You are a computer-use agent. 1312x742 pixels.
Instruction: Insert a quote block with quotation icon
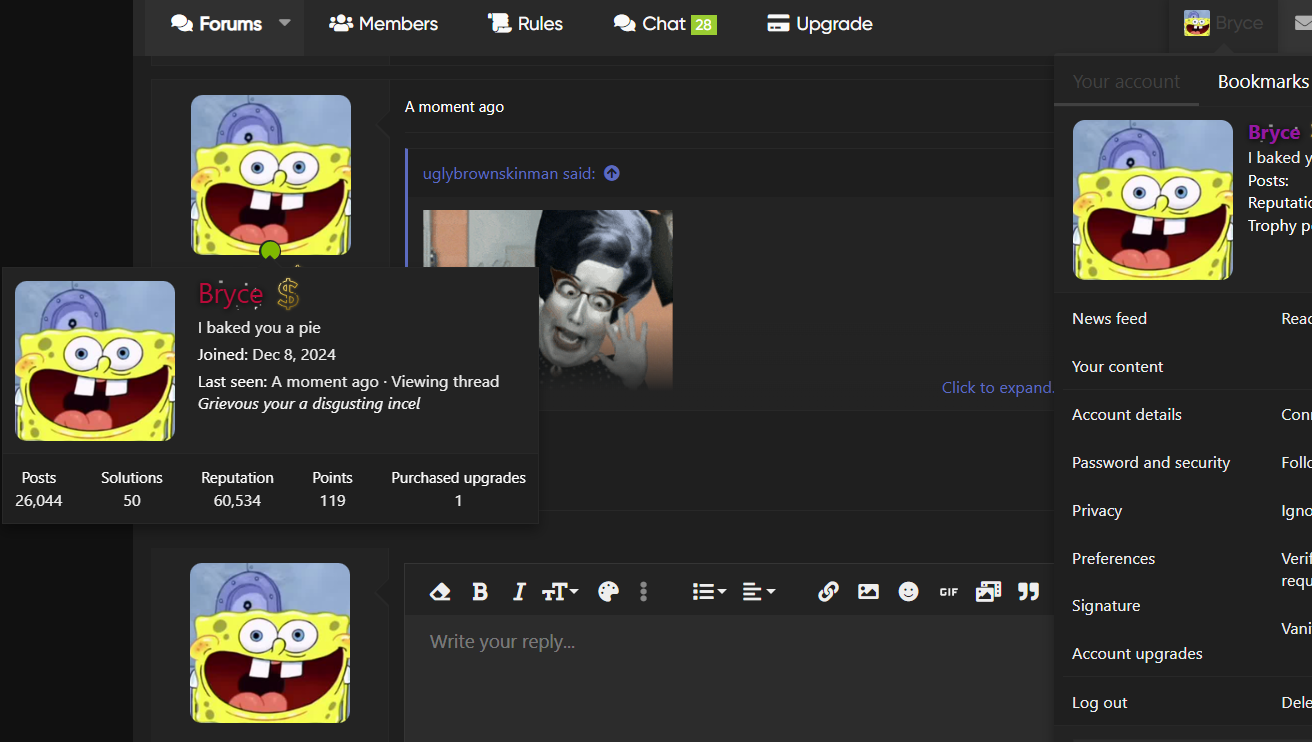1028,592
